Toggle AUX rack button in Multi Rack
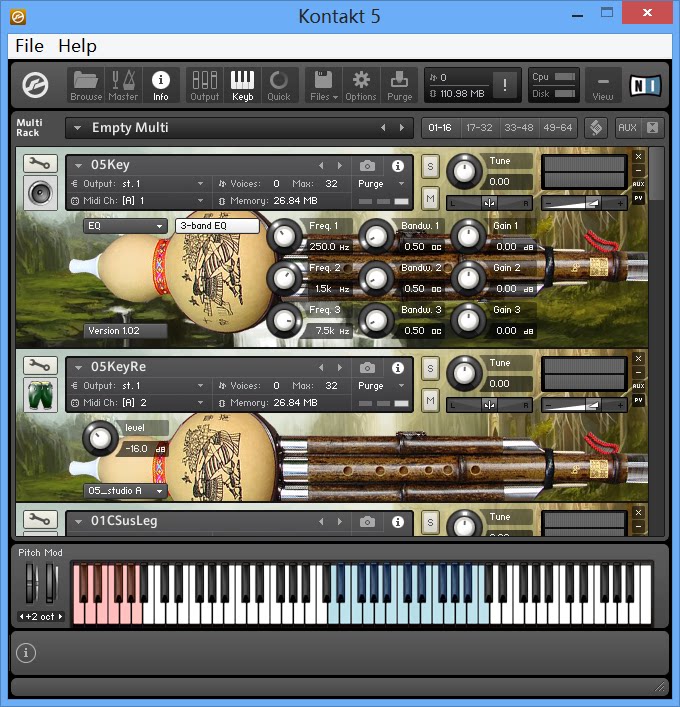Screen dimensions: 680x707 pyautogui.click(x=627, y=128)
